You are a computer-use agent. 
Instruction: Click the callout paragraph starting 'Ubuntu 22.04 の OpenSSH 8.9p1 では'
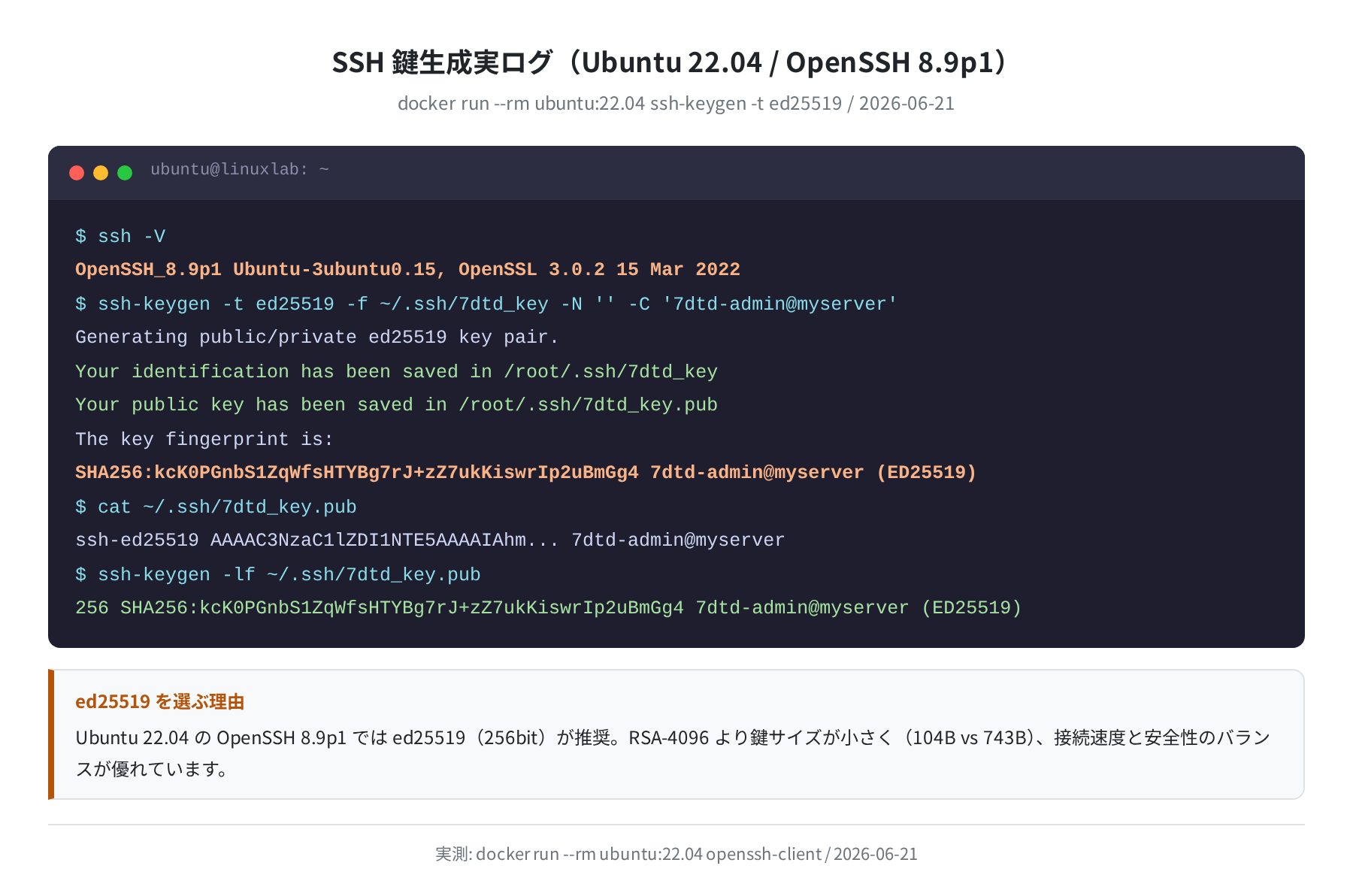click(673, 753)
